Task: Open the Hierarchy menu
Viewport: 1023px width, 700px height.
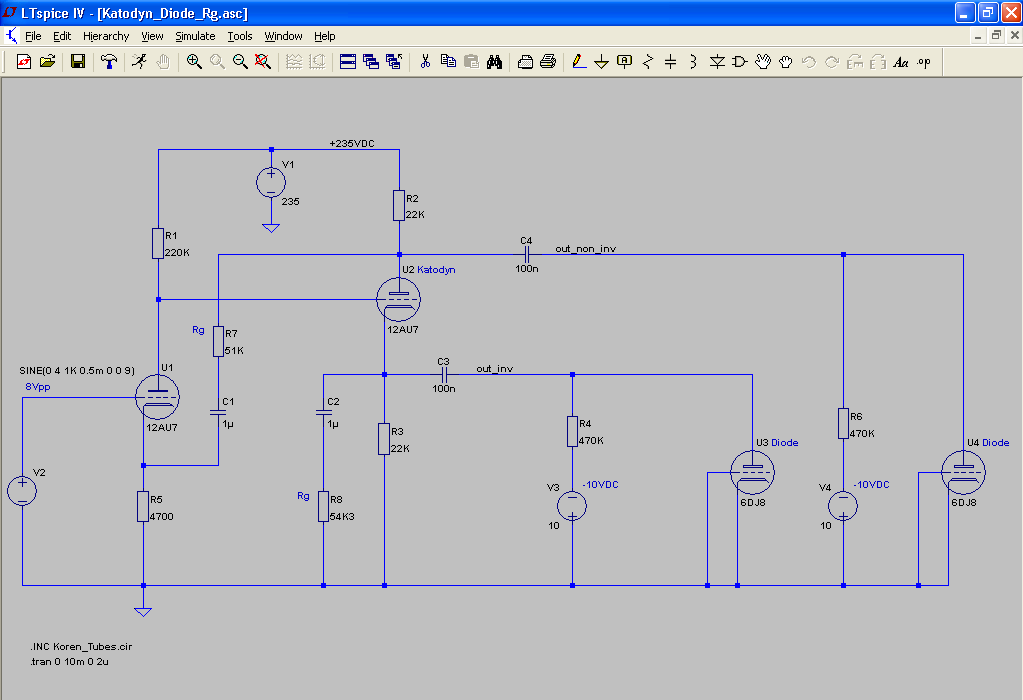Action: 106,36
